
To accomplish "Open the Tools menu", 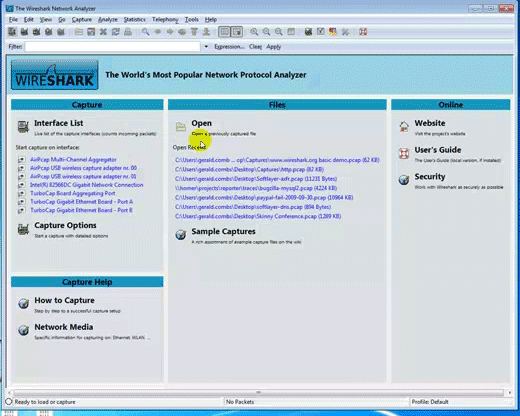I will point(192,19).
